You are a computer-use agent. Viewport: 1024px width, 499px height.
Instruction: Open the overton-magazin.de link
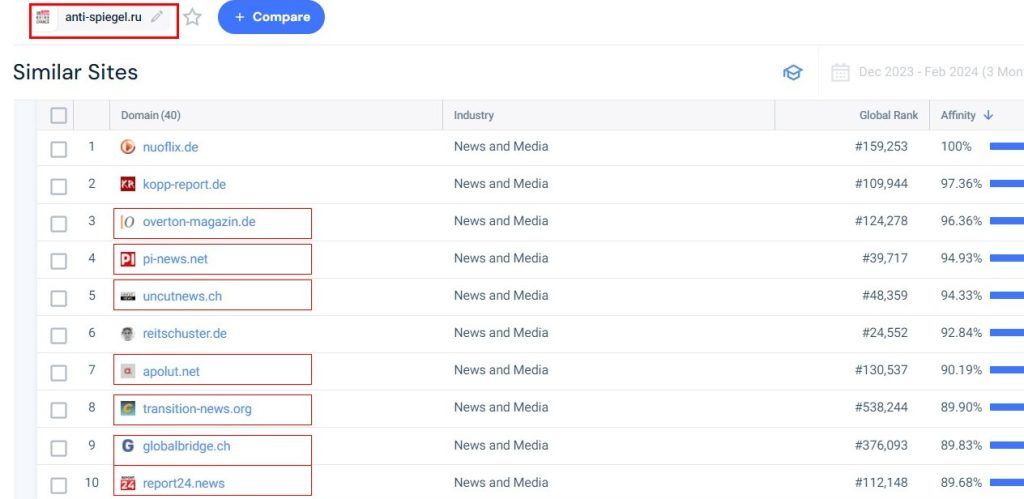[198, 222]
